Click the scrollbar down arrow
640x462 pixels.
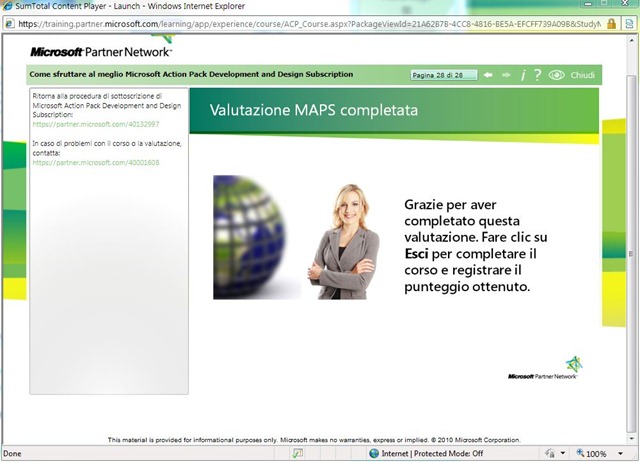point(631,439)
